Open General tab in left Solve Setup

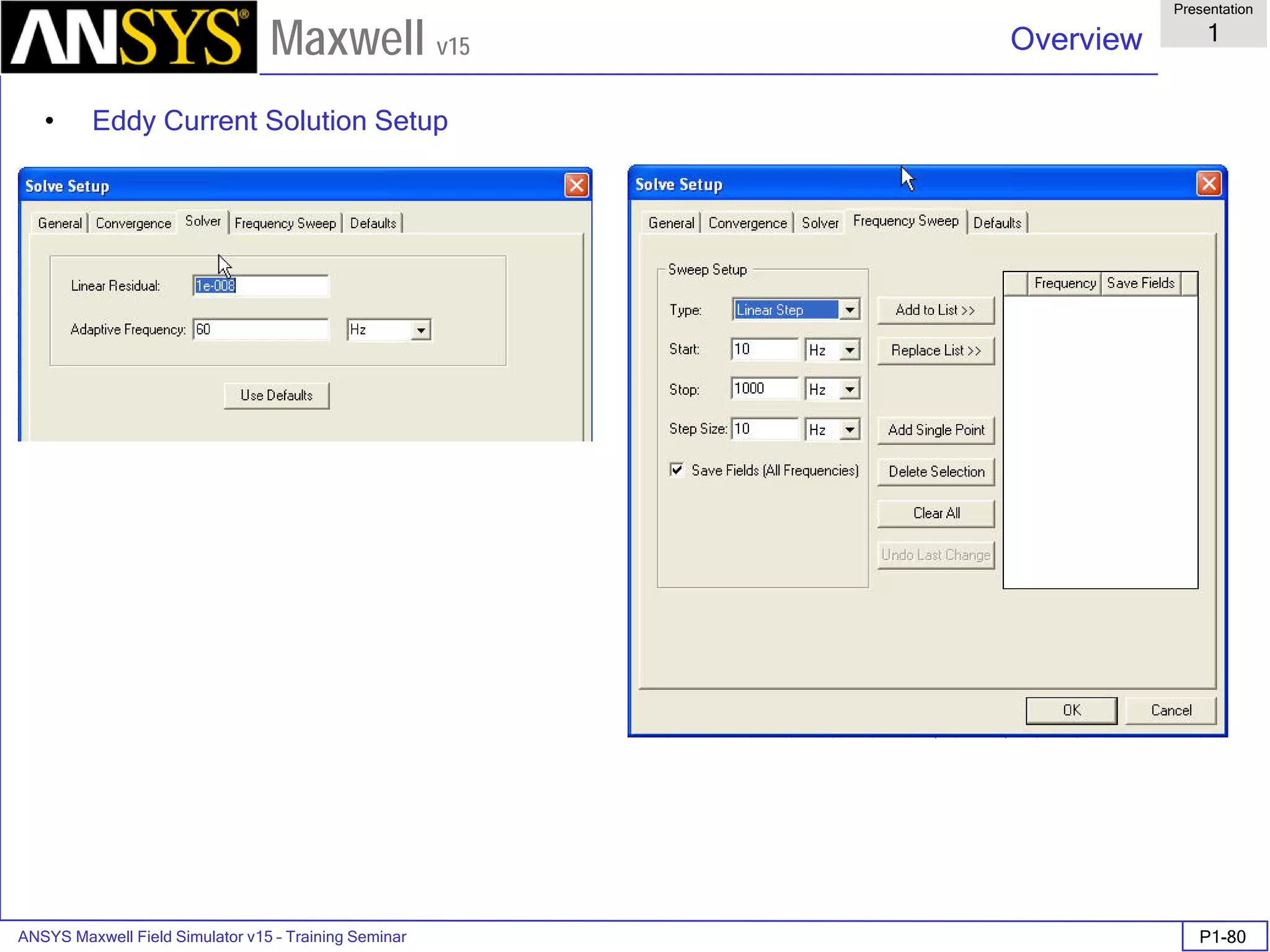60,223
